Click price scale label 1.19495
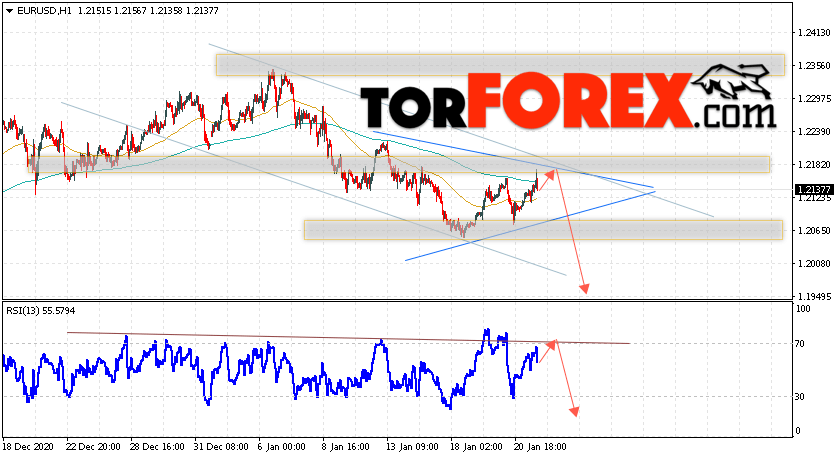 (814, 297)
